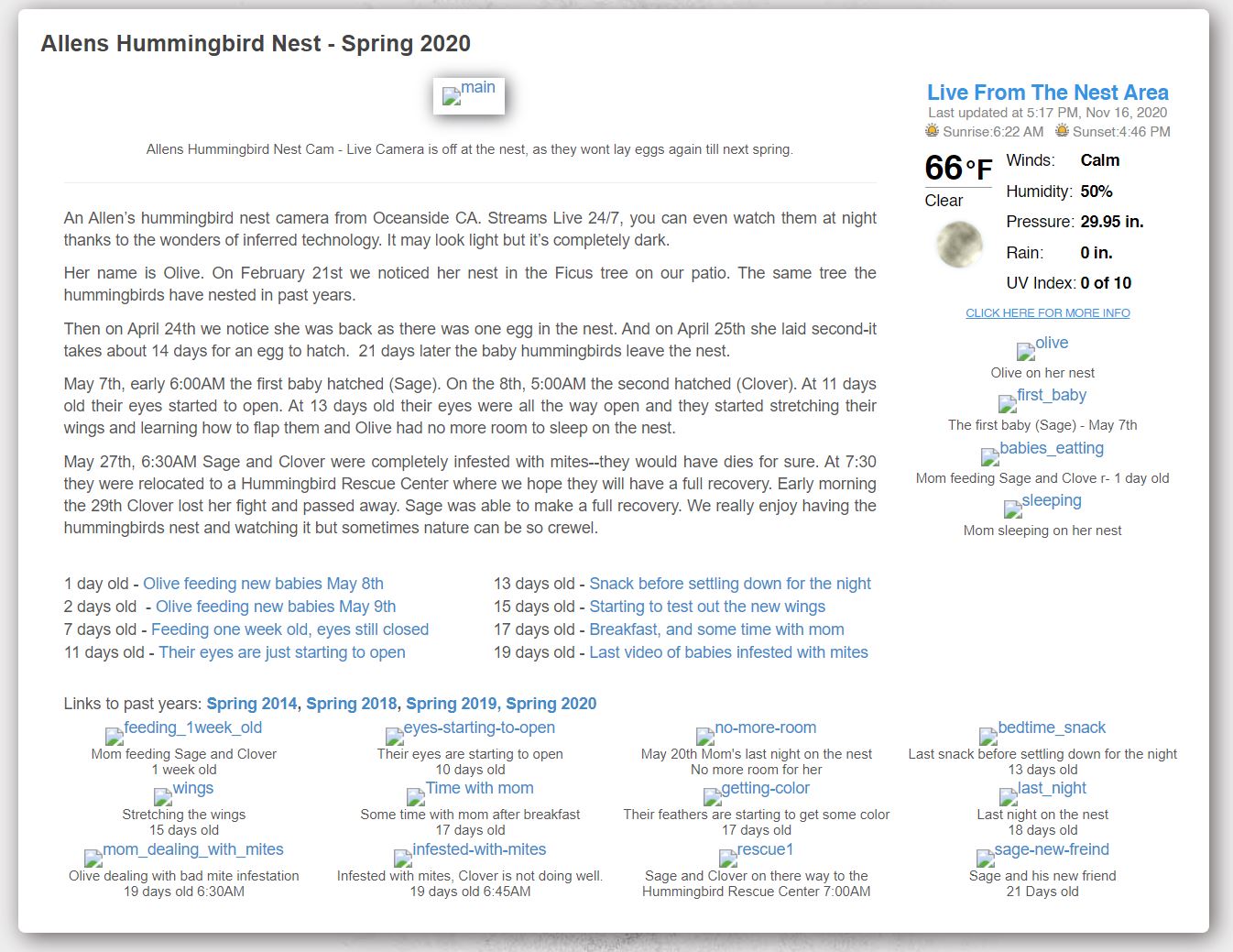Image resolution: width=1233 pixels, height=952 pixels.
Task: Open the 'eyes-starting-to-open' image thumbnail
Action: point(470,730)
